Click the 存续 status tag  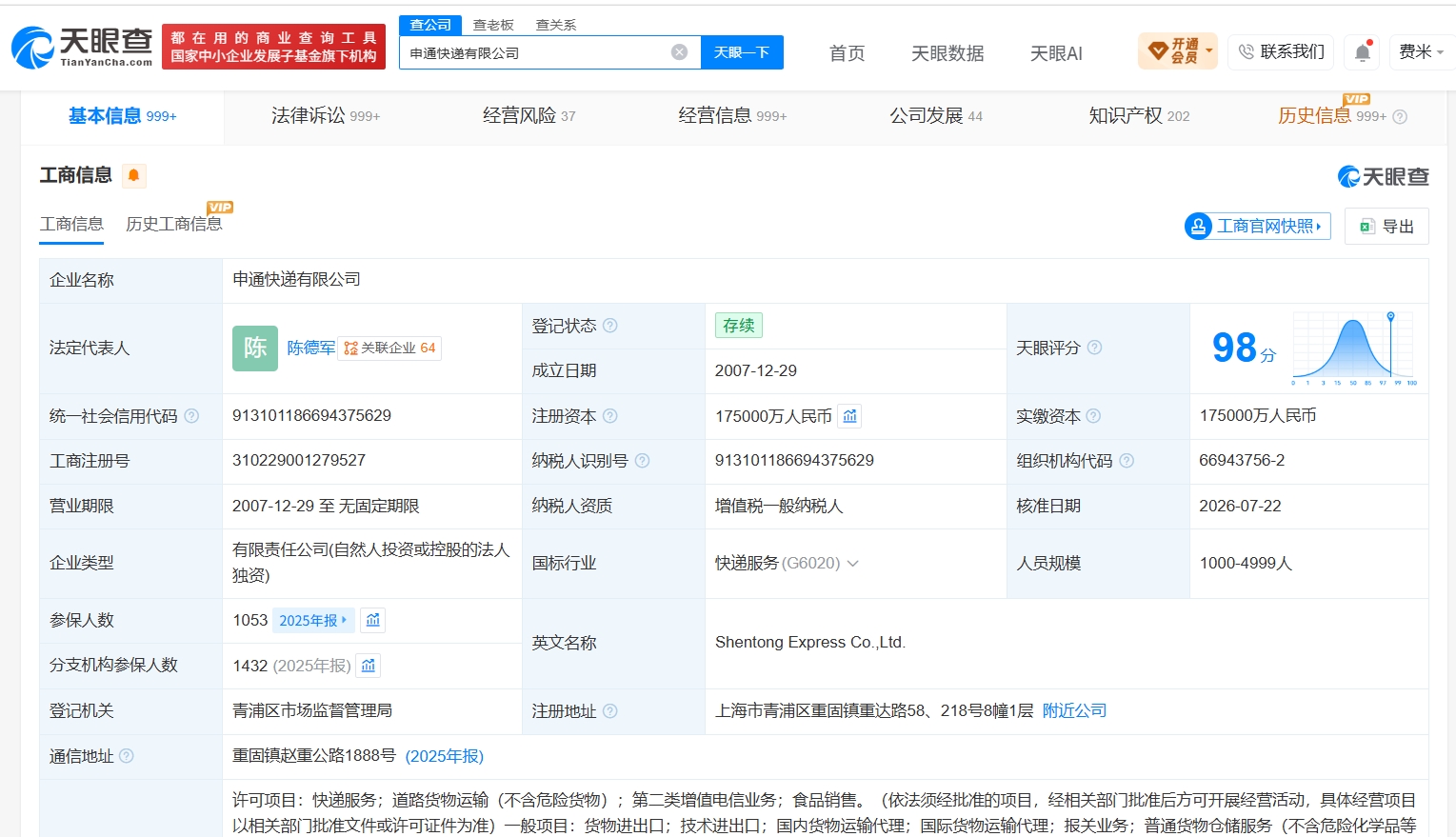tap(739, 326)
